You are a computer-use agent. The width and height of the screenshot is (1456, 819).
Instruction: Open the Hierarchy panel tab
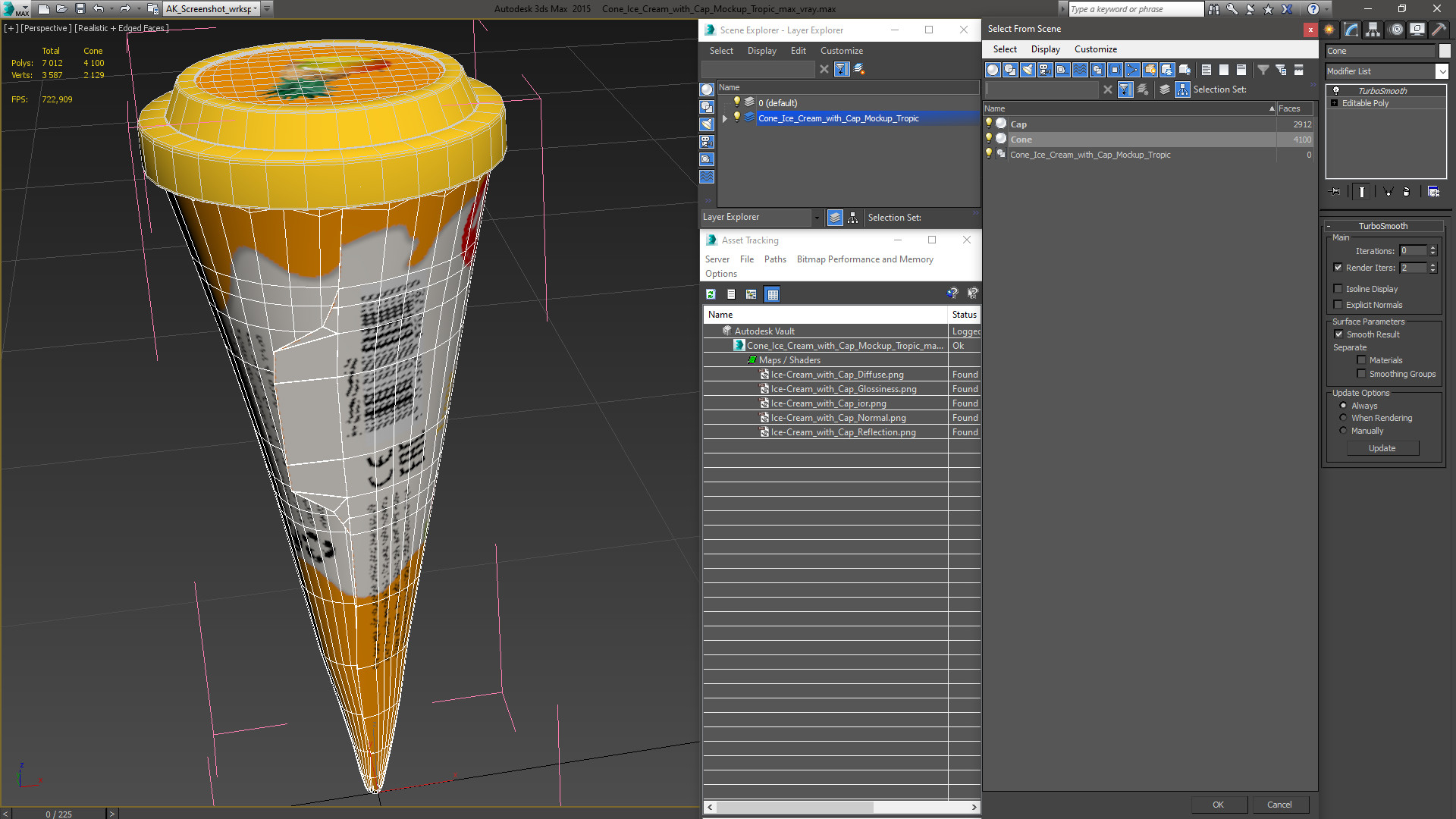[1373, 30]
